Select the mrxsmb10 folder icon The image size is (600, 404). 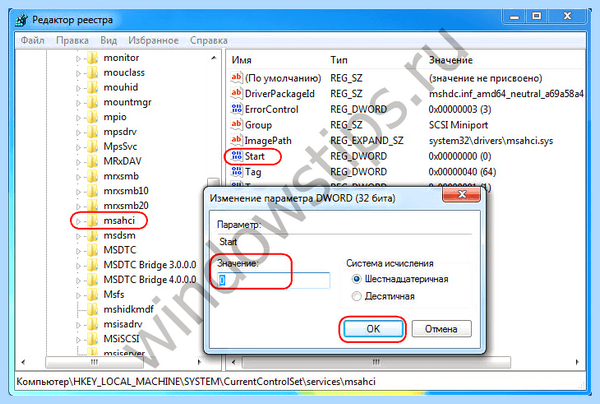click(92, 191)
